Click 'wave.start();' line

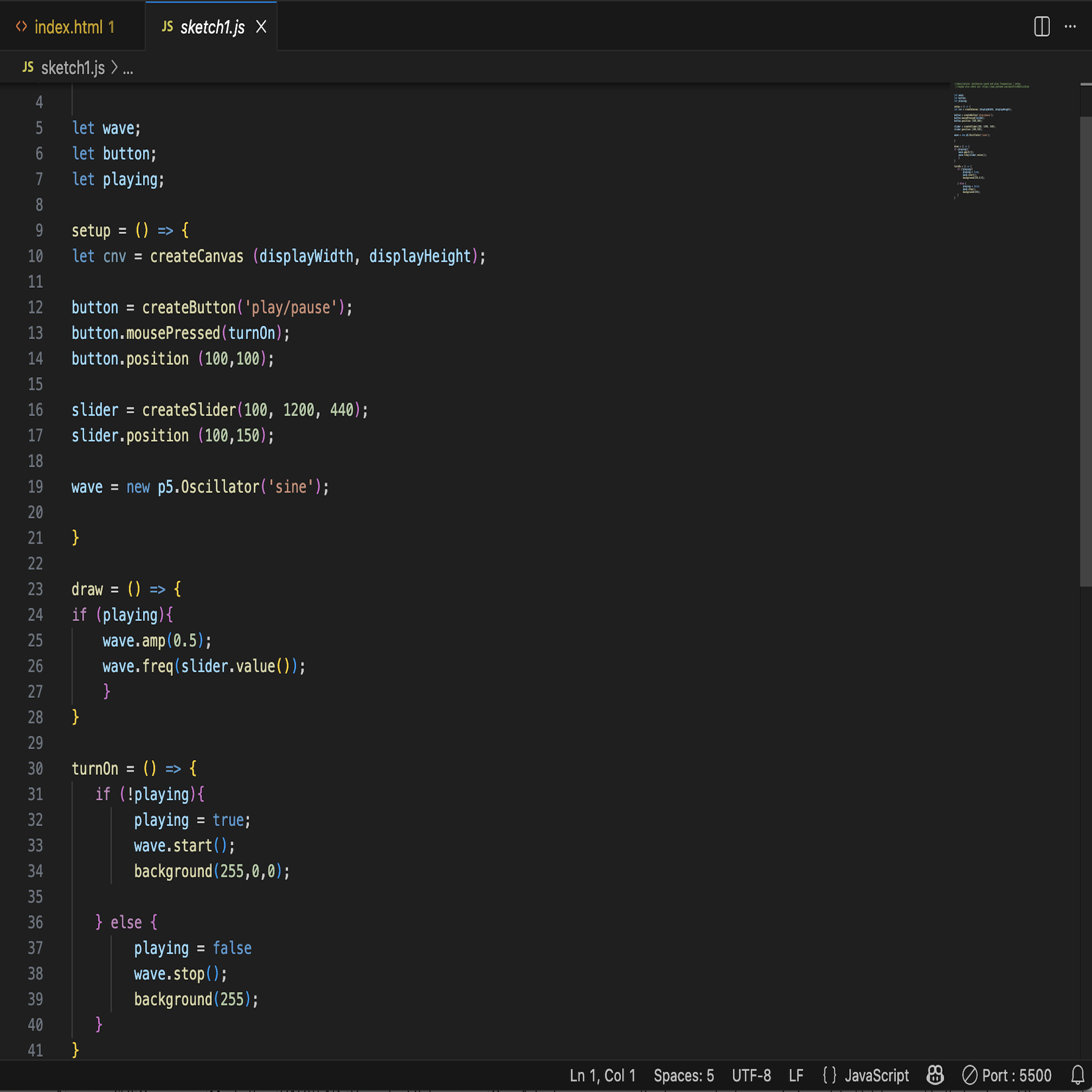184,845
